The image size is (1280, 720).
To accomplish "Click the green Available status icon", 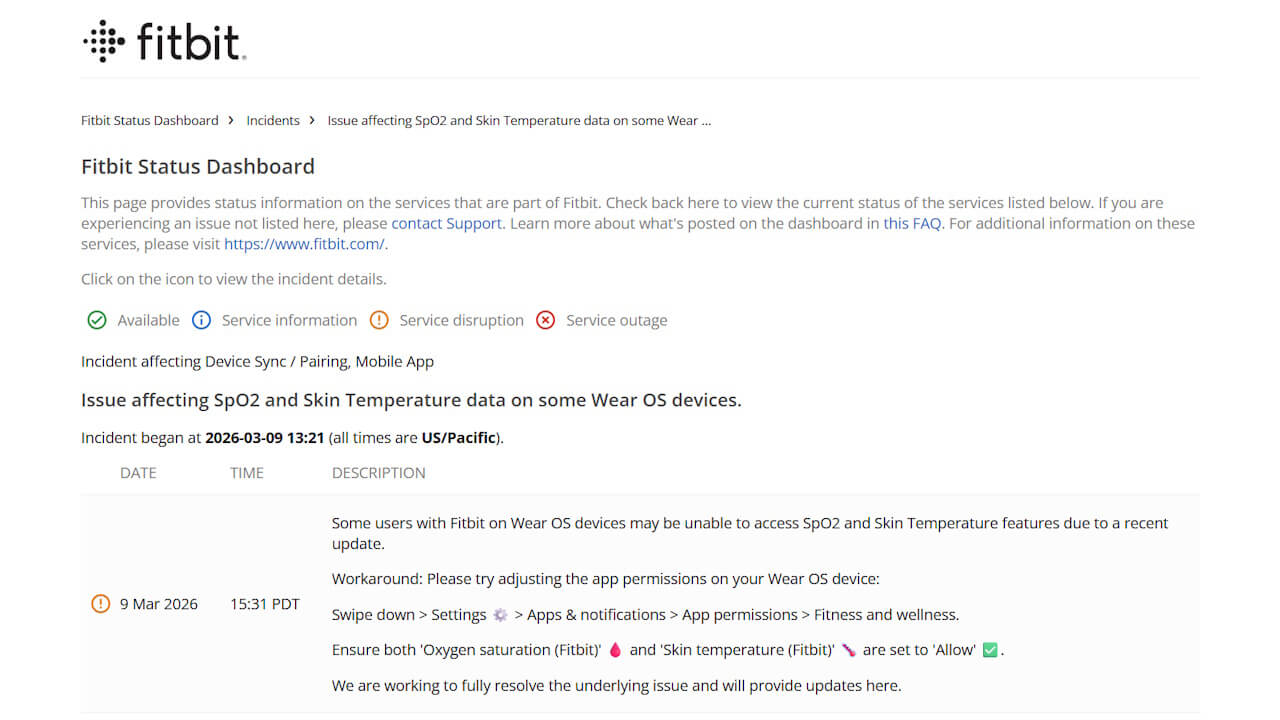I will [x=97, y=321].
